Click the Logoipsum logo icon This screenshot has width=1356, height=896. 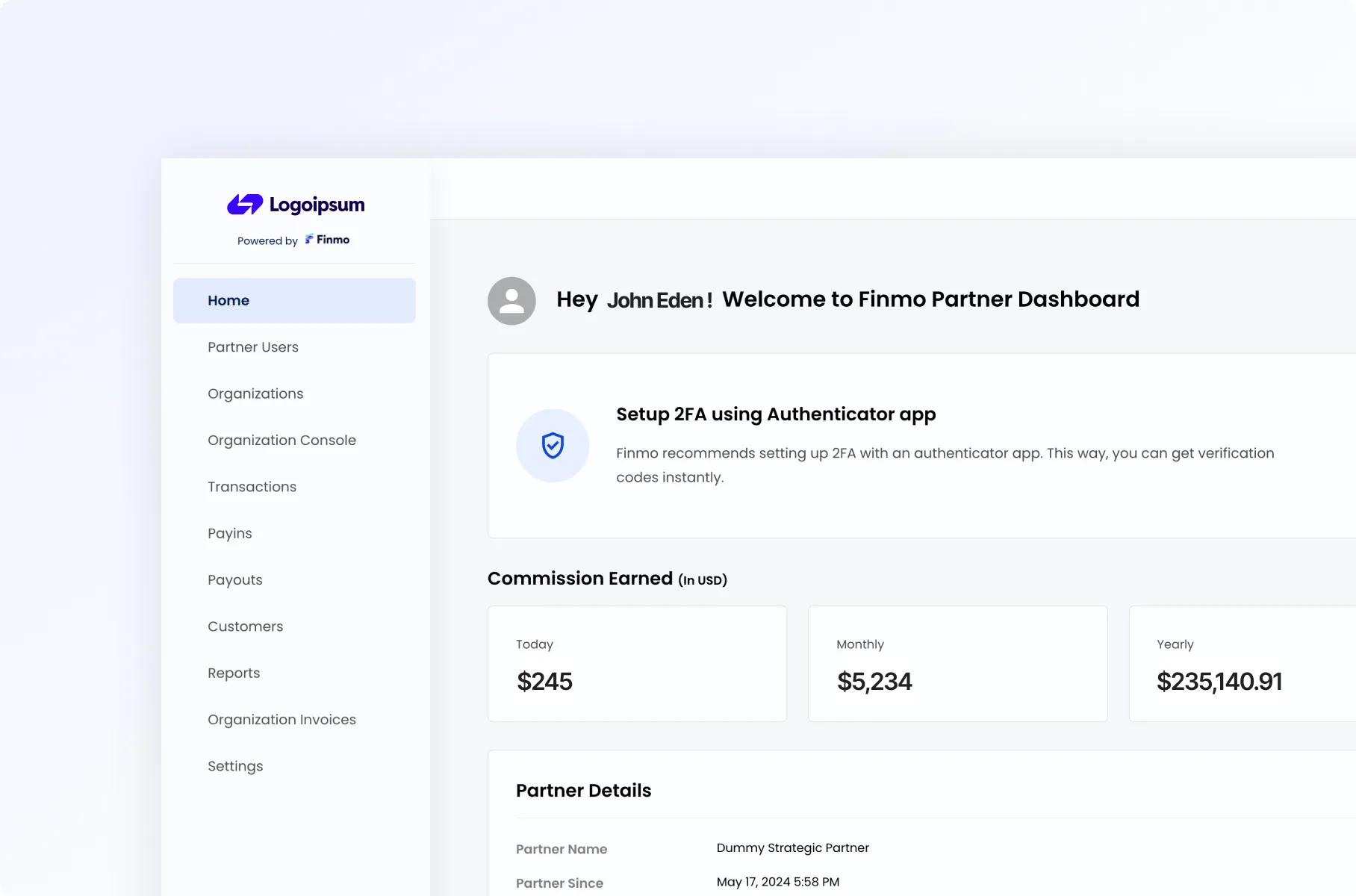click(x=245, y=205)
